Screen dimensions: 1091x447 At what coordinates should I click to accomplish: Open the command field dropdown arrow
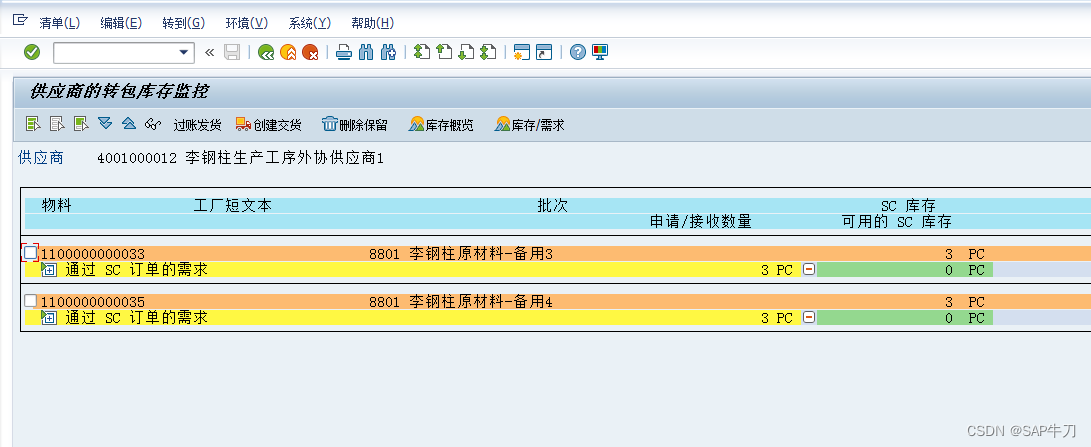184,52
